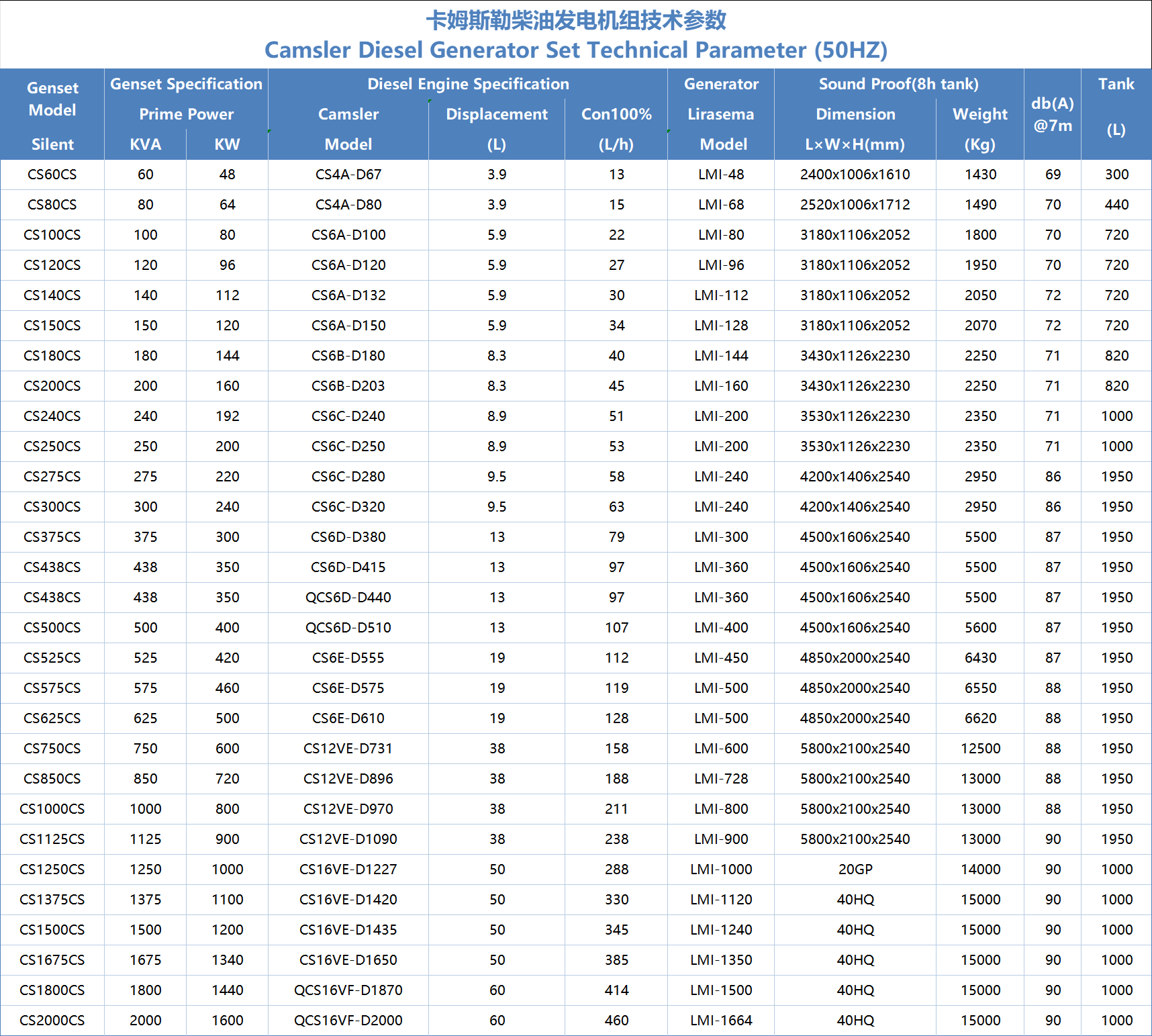Select the "CS100CS" model cell

coord(52,235)
